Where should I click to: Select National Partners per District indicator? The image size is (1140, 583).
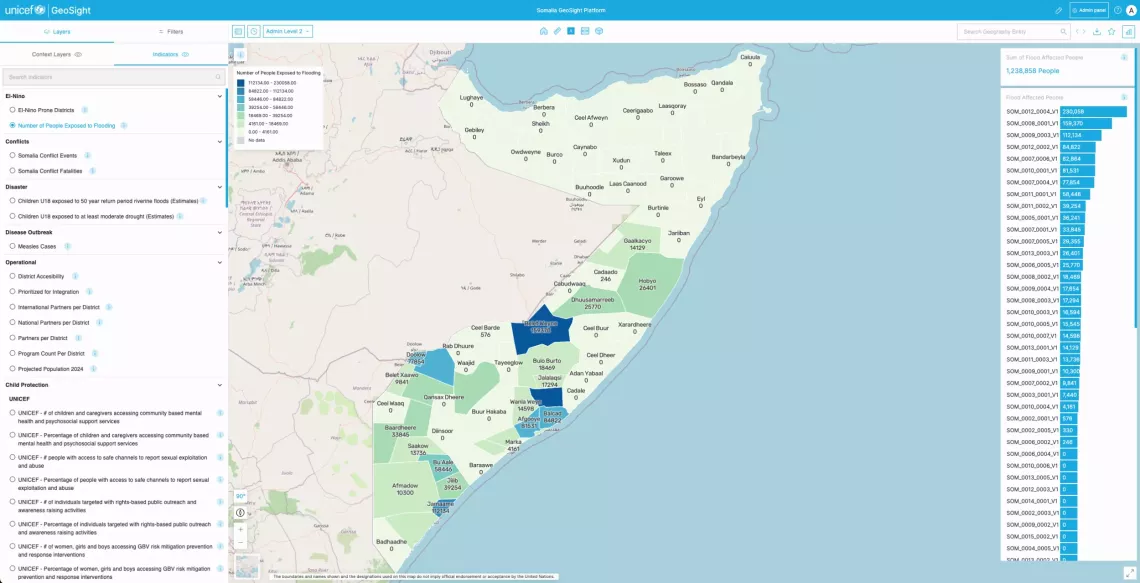[12, 322]
